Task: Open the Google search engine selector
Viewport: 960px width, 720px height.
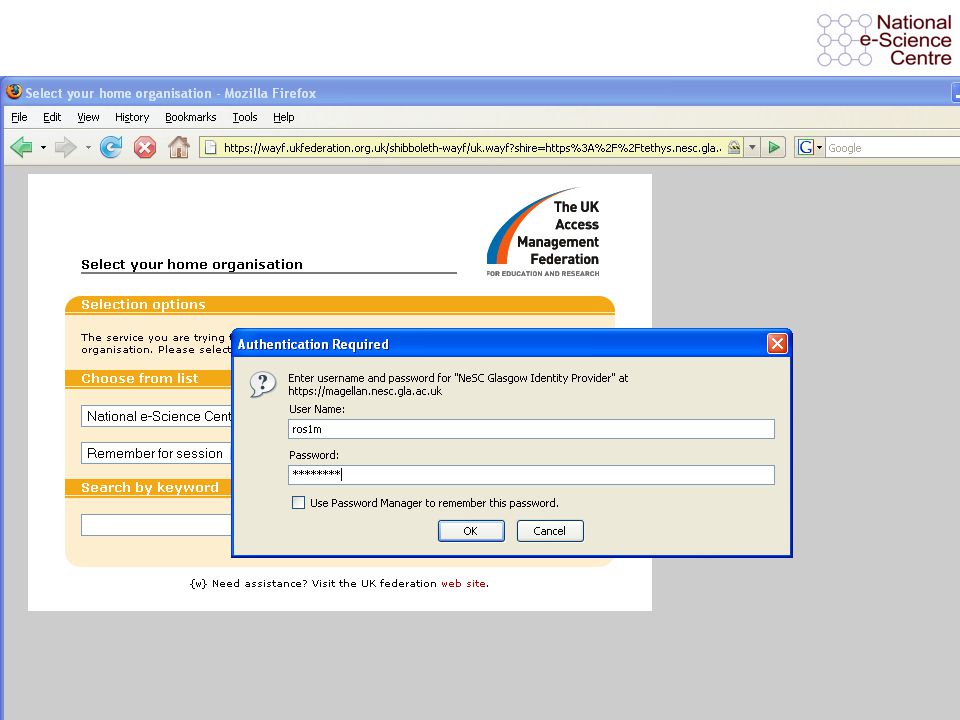Action: 810,148
